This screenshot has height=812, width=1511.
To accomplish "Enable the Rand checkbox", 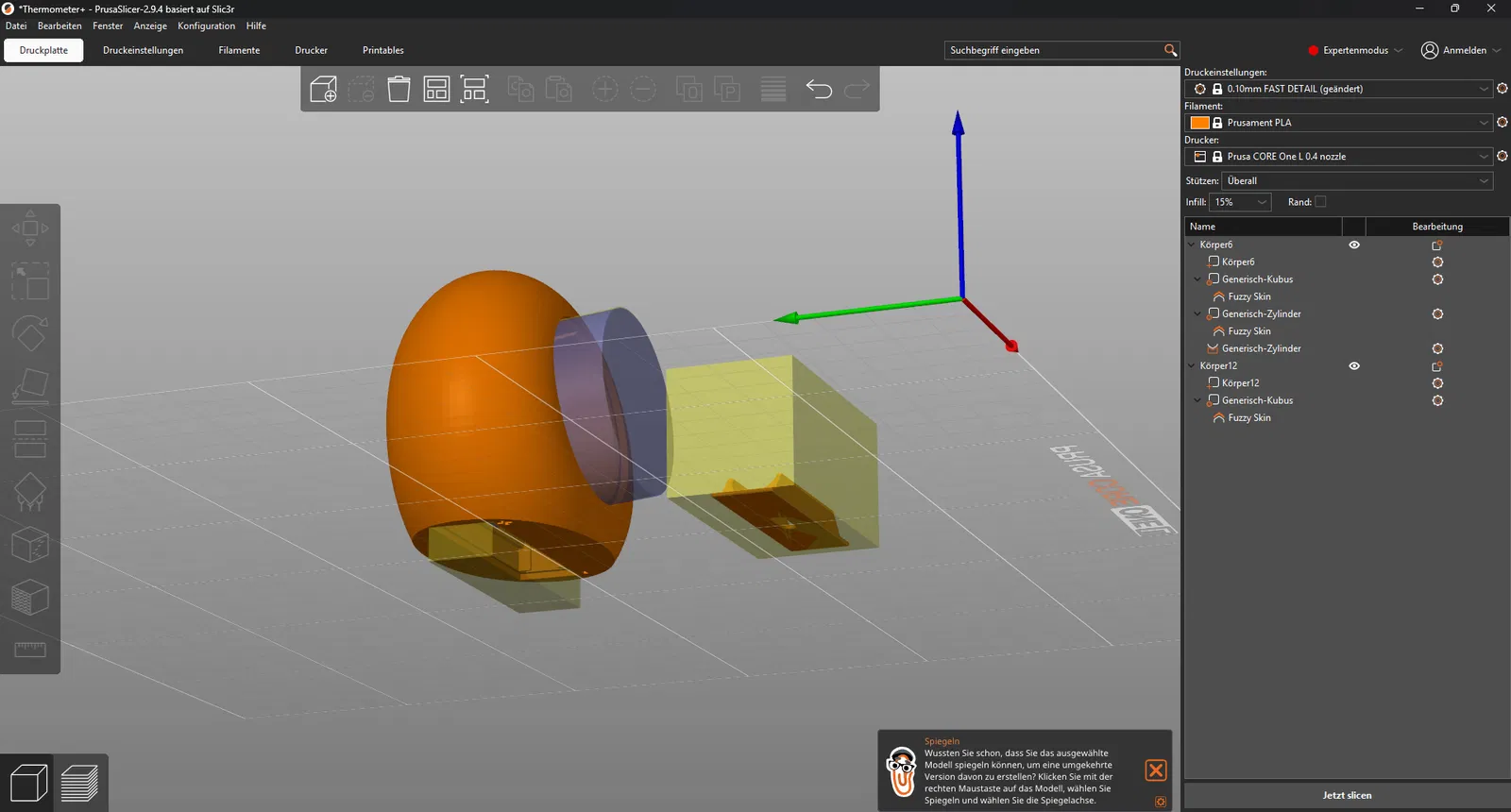I will pos(1320,202).
